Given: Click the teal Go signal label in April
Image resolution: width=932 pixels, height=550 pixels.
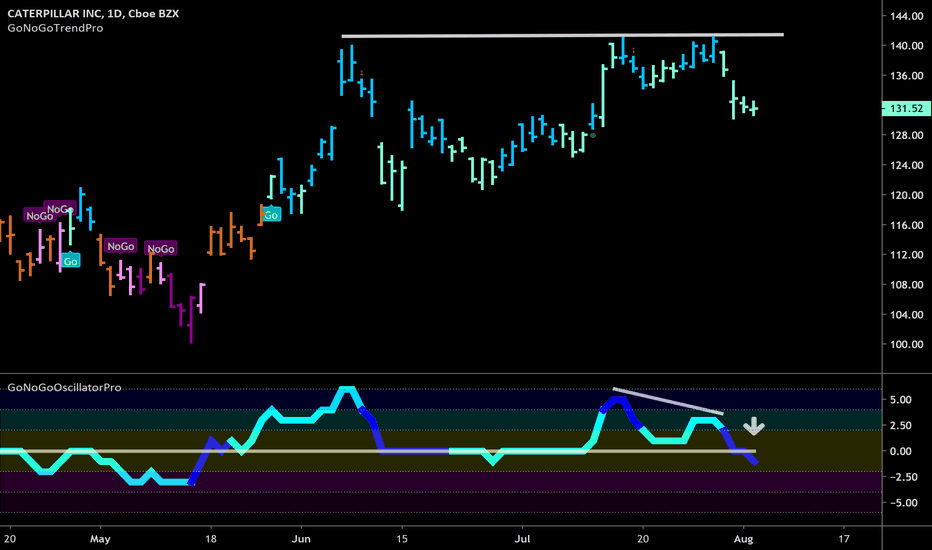Looking at the screenshot, I should (70, 261).
